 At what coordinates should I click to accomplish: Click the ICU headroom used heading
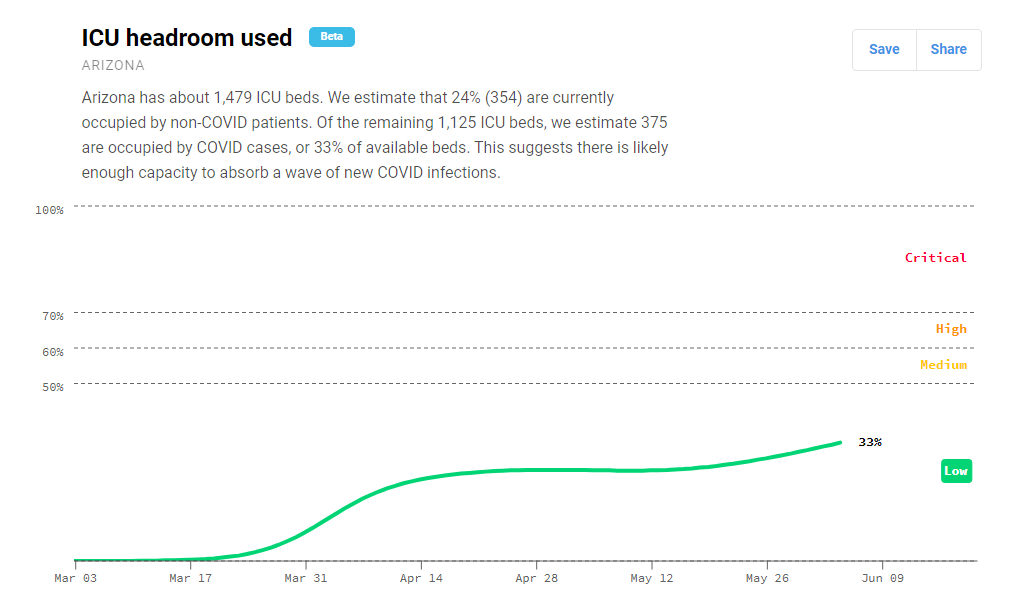(187, 38)
